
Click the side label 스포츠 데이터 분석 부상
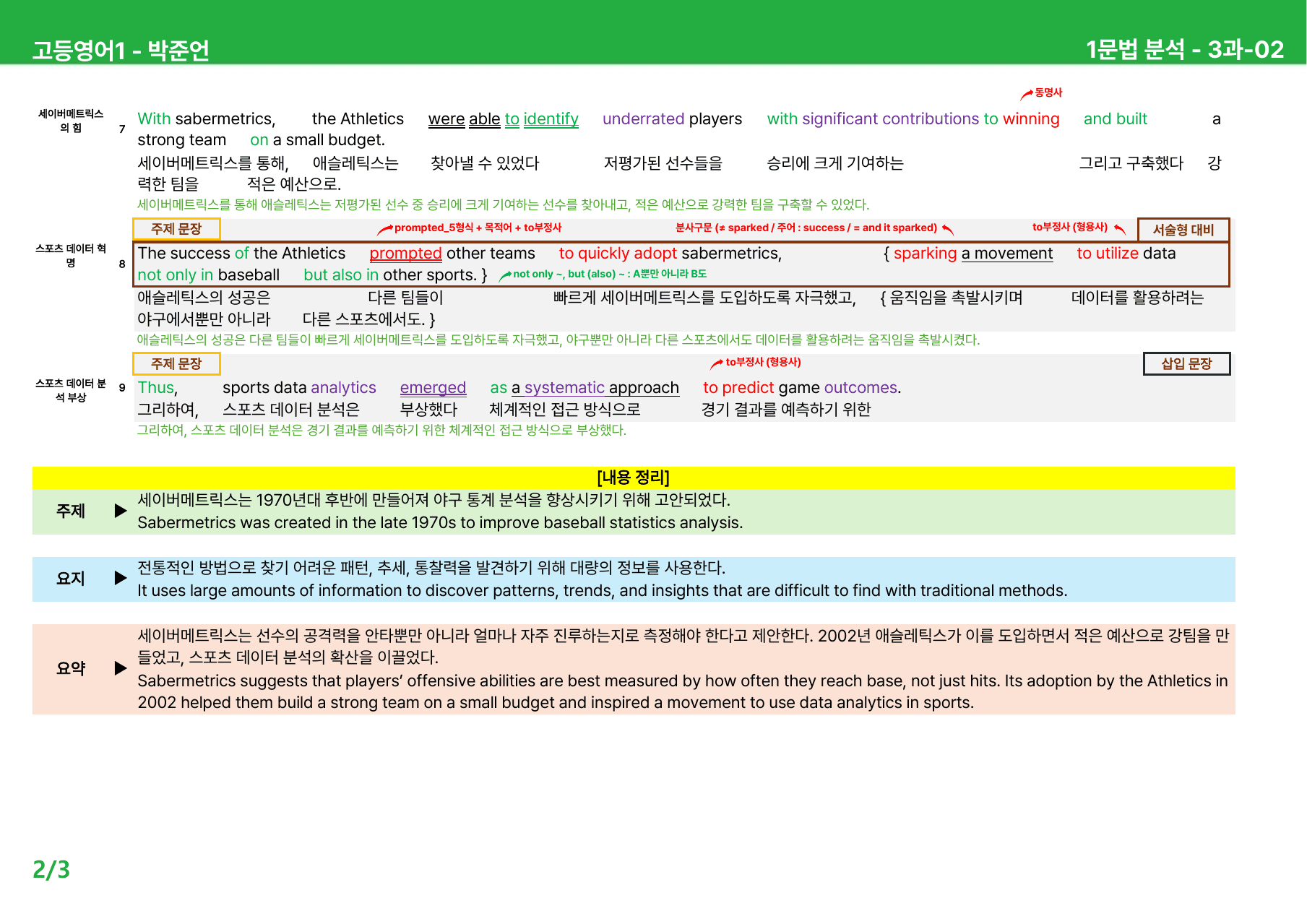point(71,390)
